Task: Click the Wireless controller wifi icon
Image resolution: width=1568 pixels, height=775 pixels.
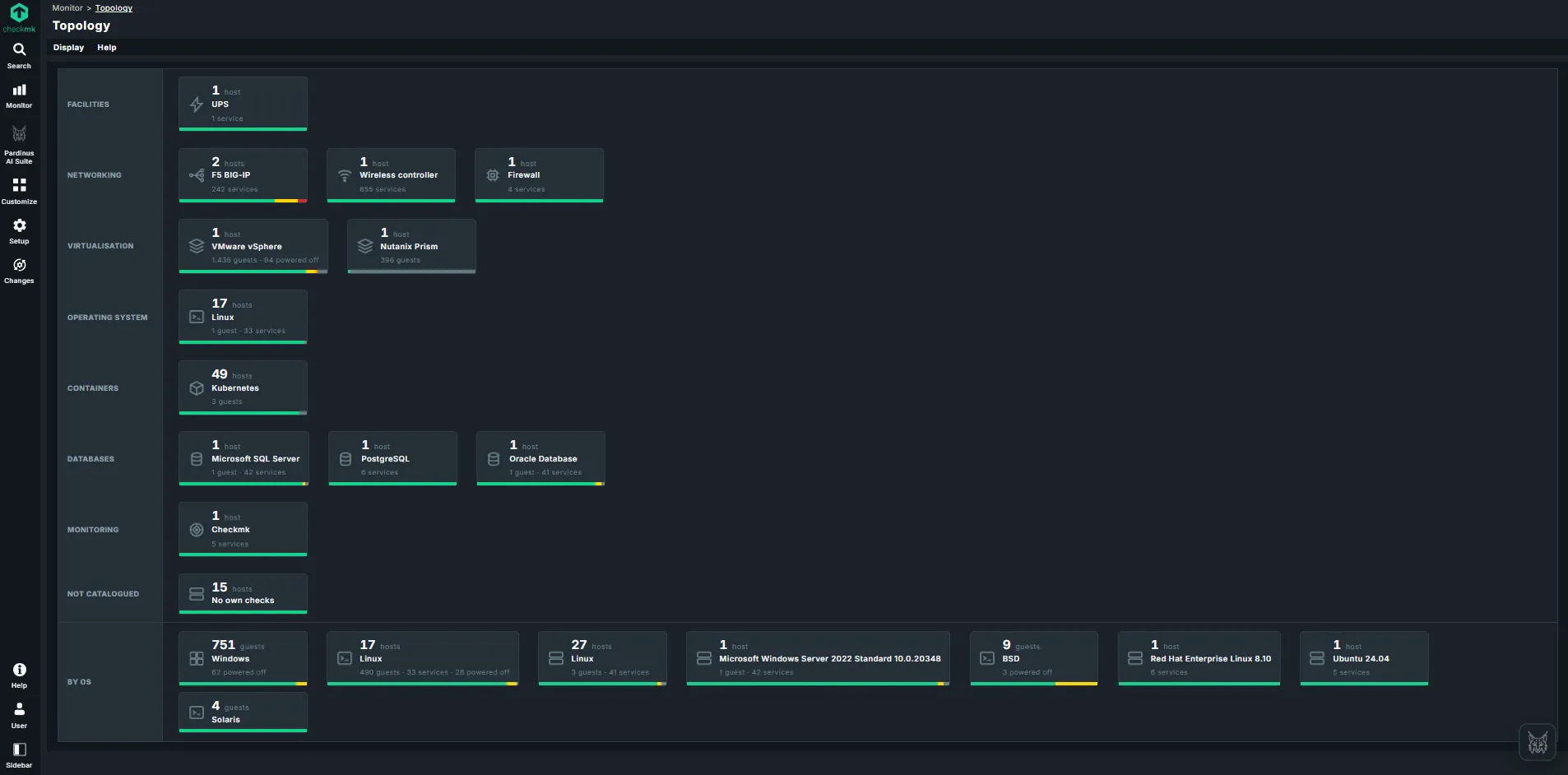Action: [x=345, y=175]
